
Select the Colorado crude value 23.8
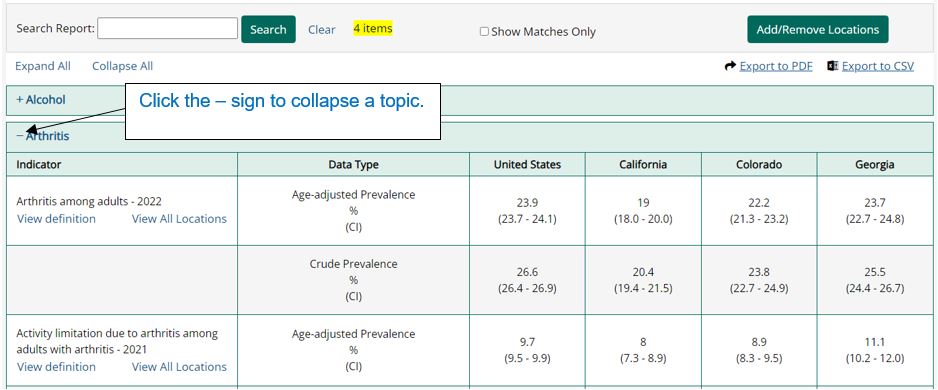coord(759,272)
